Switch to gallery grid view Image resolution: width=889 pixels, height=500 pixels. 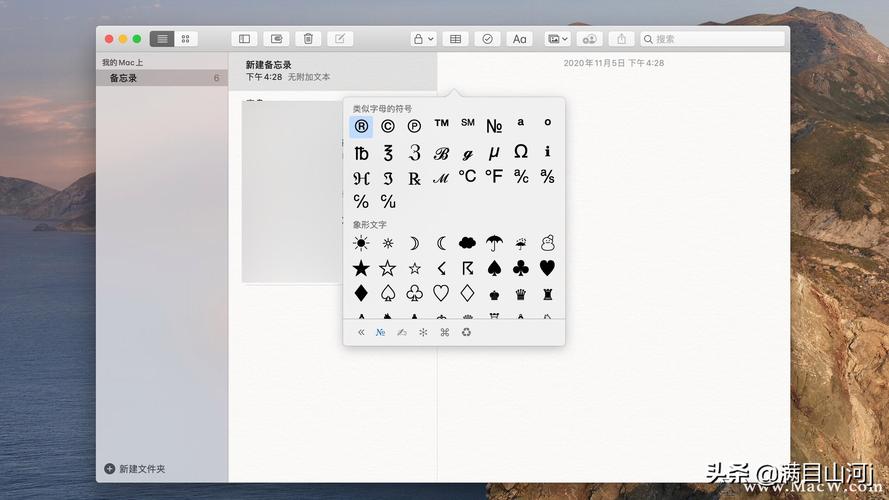tap(186, 39)
